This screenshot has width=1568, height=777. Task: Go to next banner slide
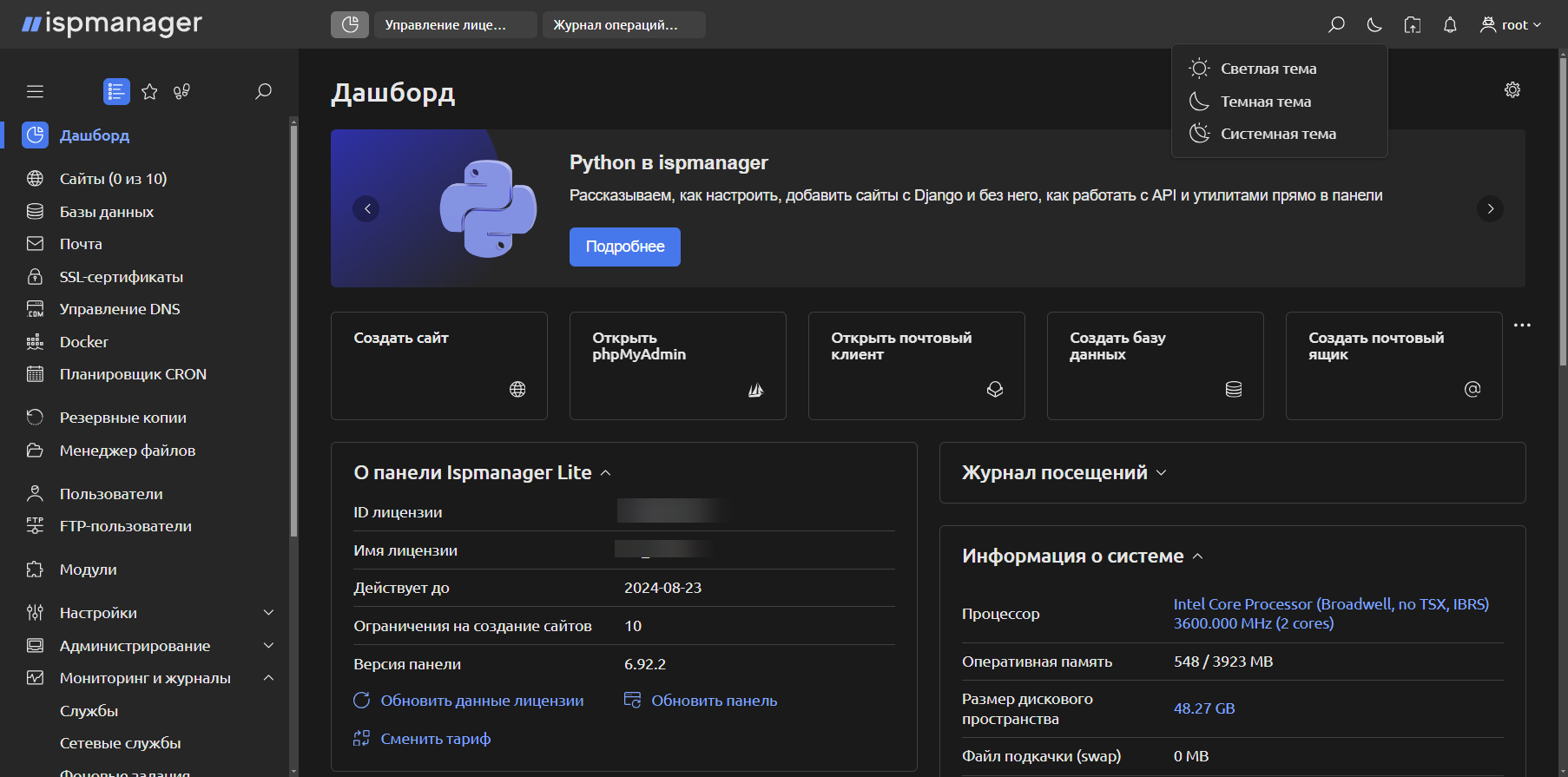coord(1490,208)
